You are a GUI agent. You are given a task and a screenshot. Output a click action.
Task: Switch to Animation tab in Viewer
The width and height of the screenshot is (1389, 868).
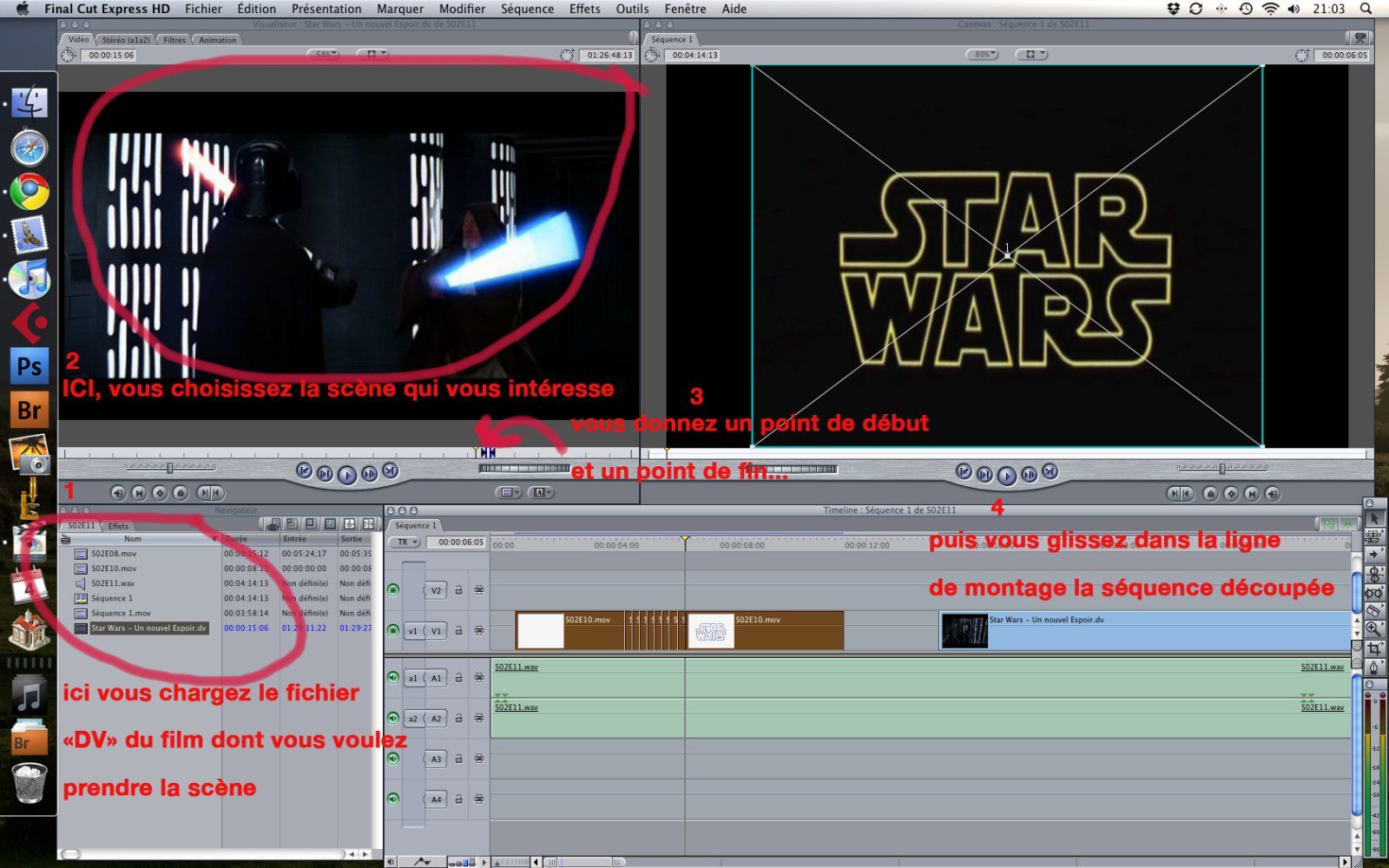(x=217, y=40)
